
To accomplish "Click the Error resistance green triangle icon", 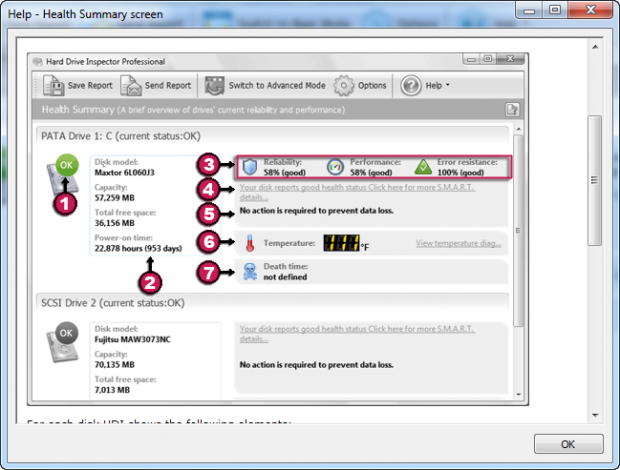I will point(423,167).
